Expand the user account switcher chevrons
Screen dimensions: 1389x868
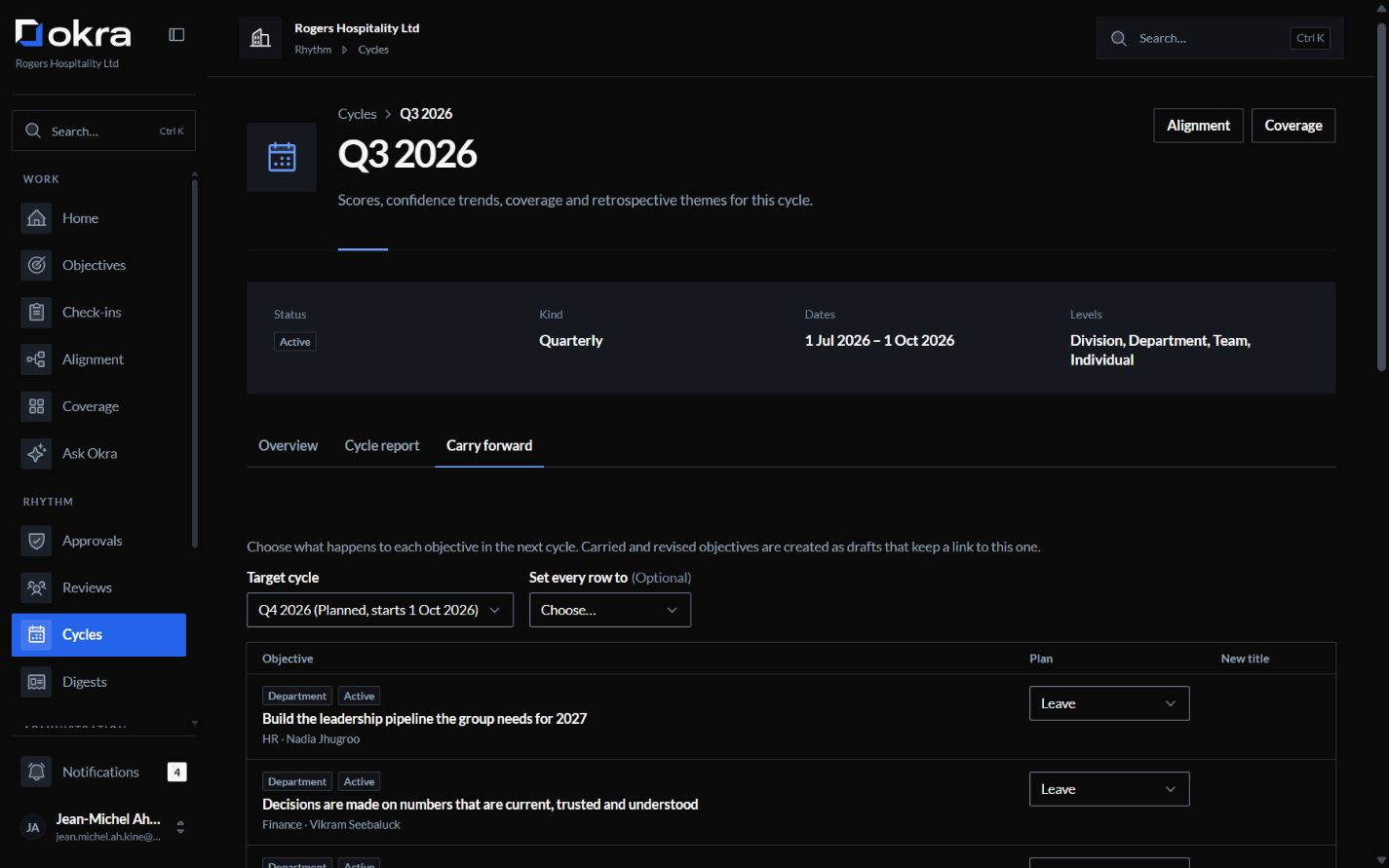pos(180,827)
